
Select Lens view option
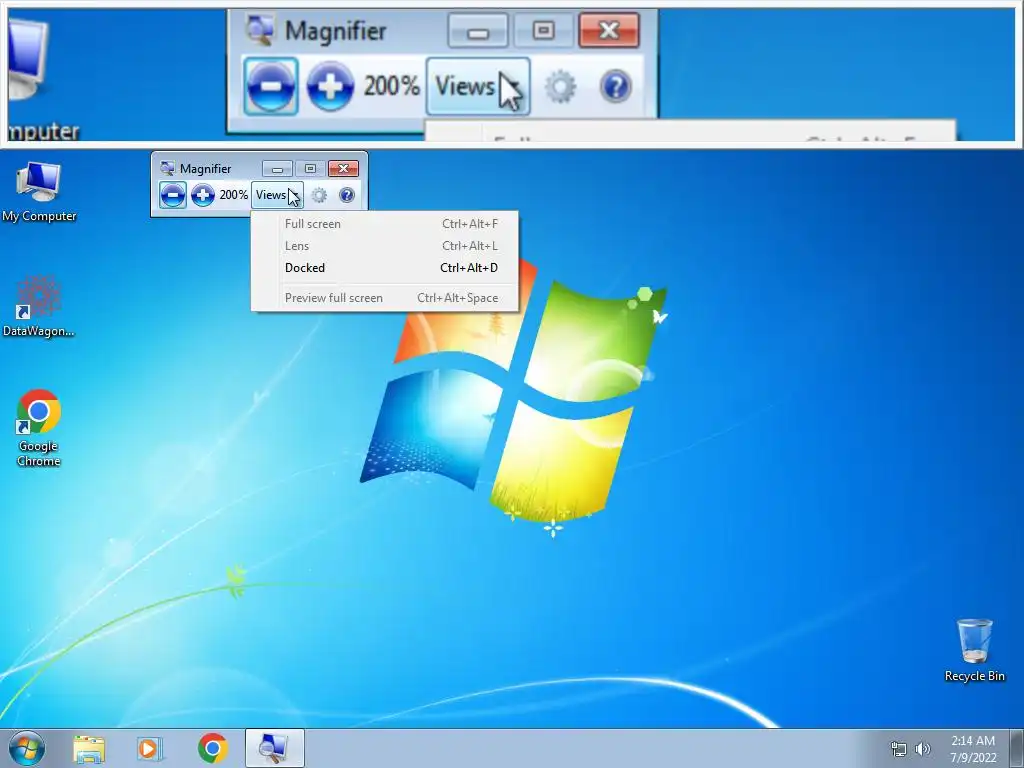click(385, 246)
